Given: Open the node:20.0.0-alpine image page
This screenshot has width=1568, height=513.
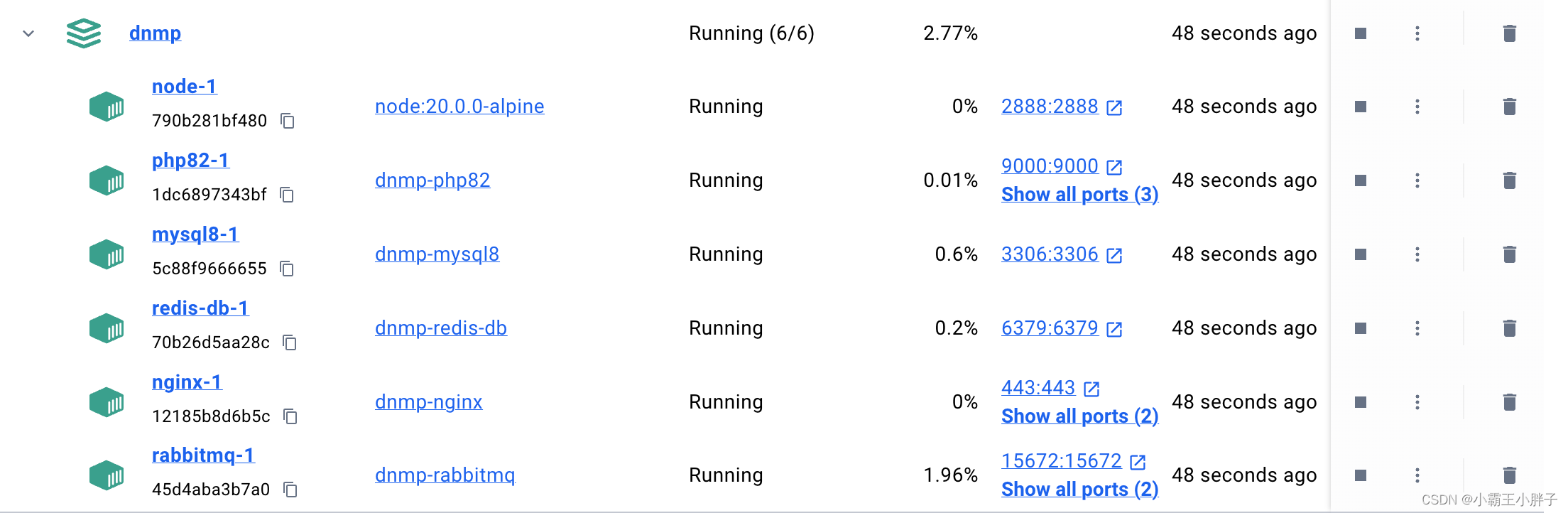Looking at the screenshot, I should click(x=459, y=106).
